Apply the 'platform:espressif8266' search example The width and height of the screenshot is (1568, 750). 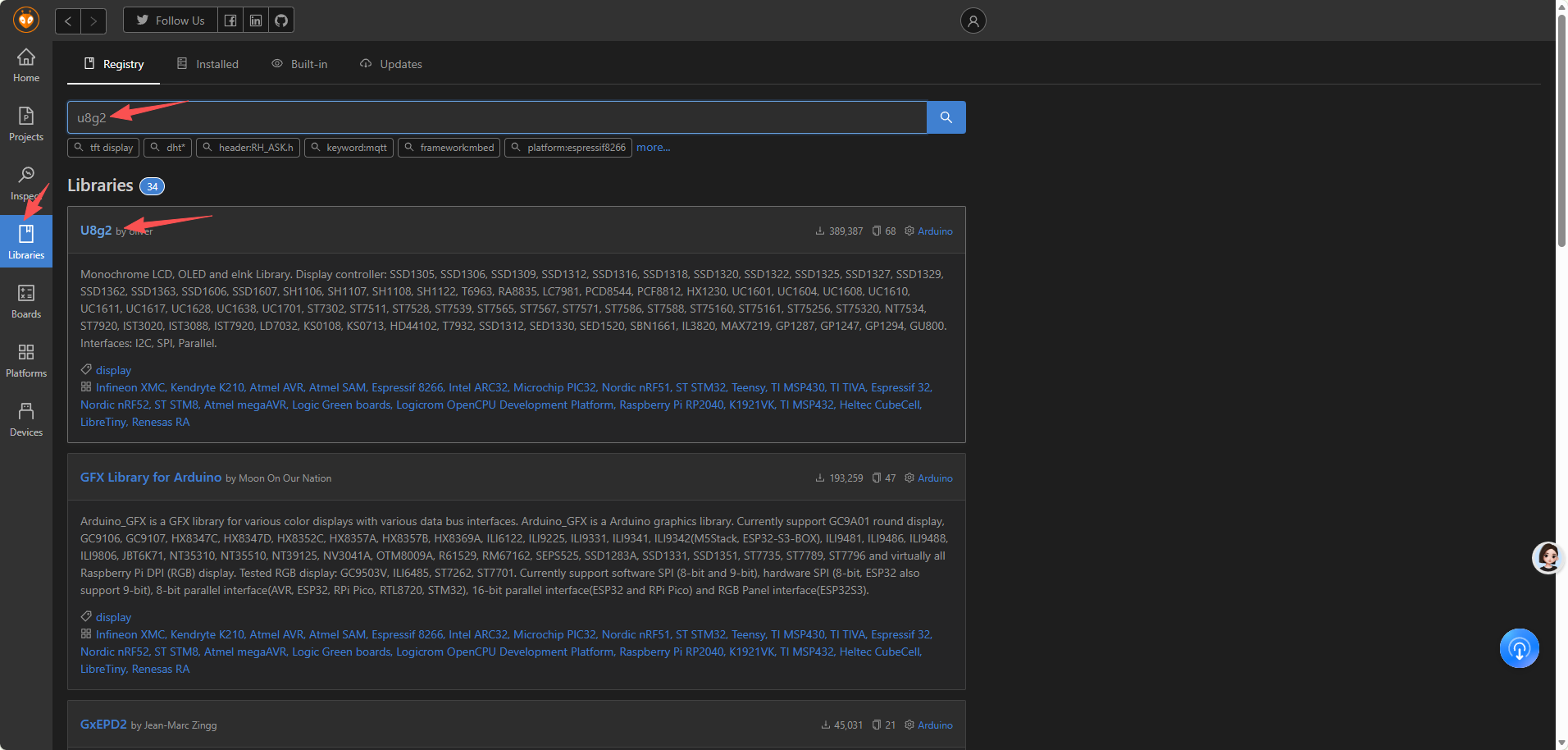[567, 148]
